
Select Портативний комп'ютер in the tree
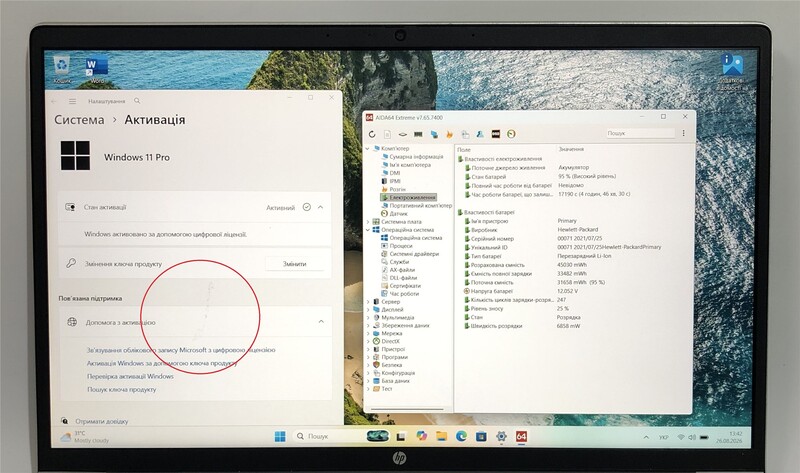[x=421, y=205]
